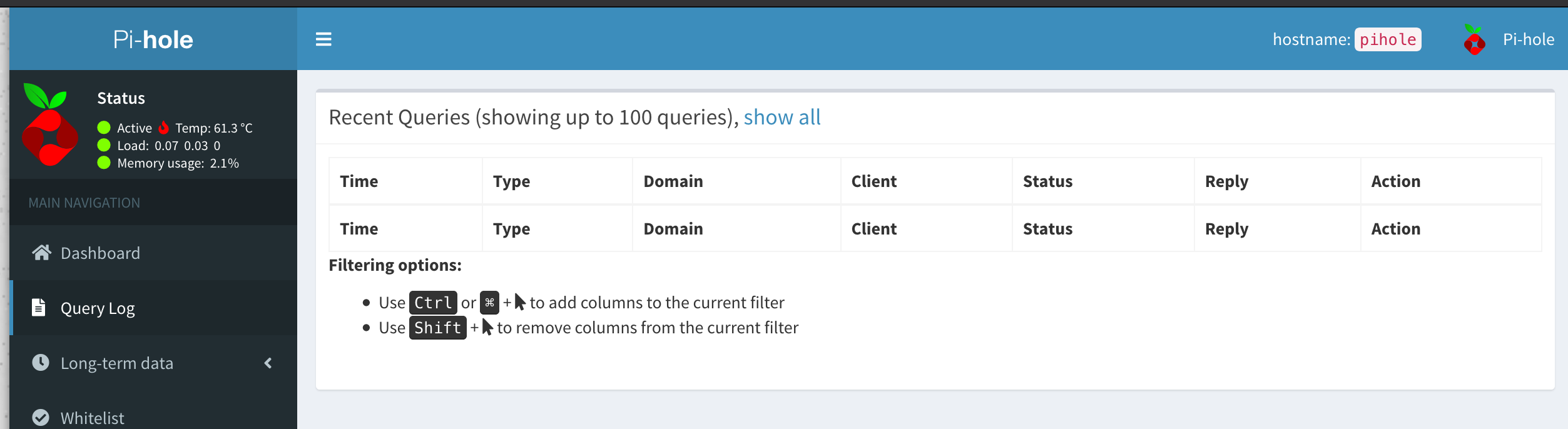The width and height of the screenshot is (1568, 429).
Task: Click the cursor icon in the add-columns hint
Action: pos(520,302)
